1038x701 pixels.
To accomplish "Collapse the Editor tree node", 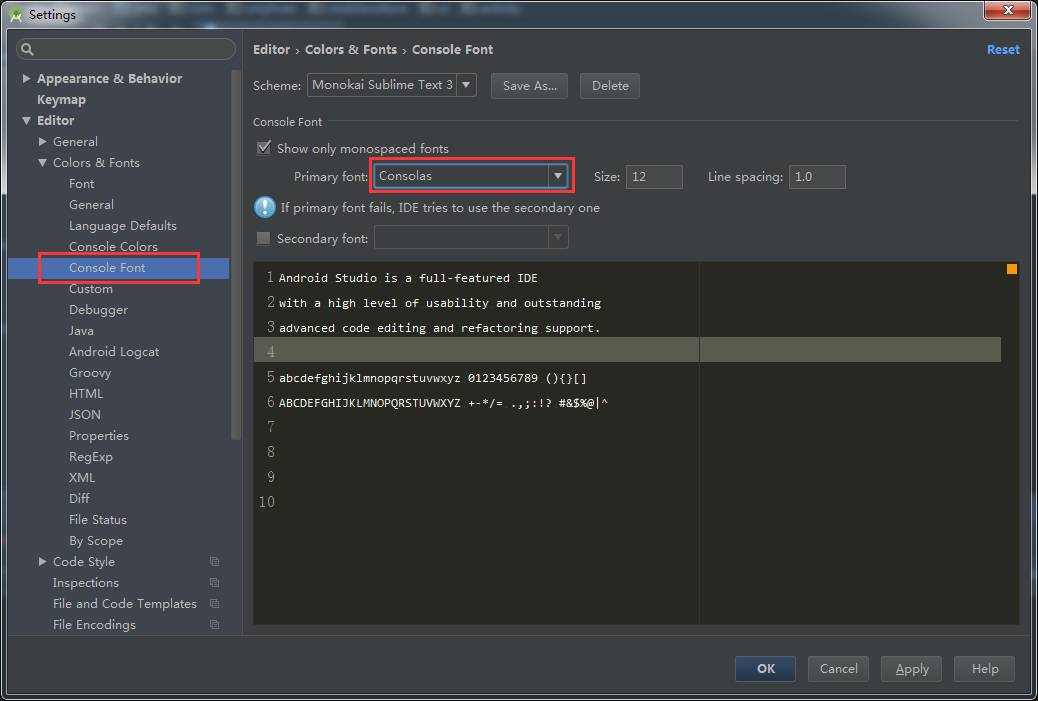I will [25, 120].
